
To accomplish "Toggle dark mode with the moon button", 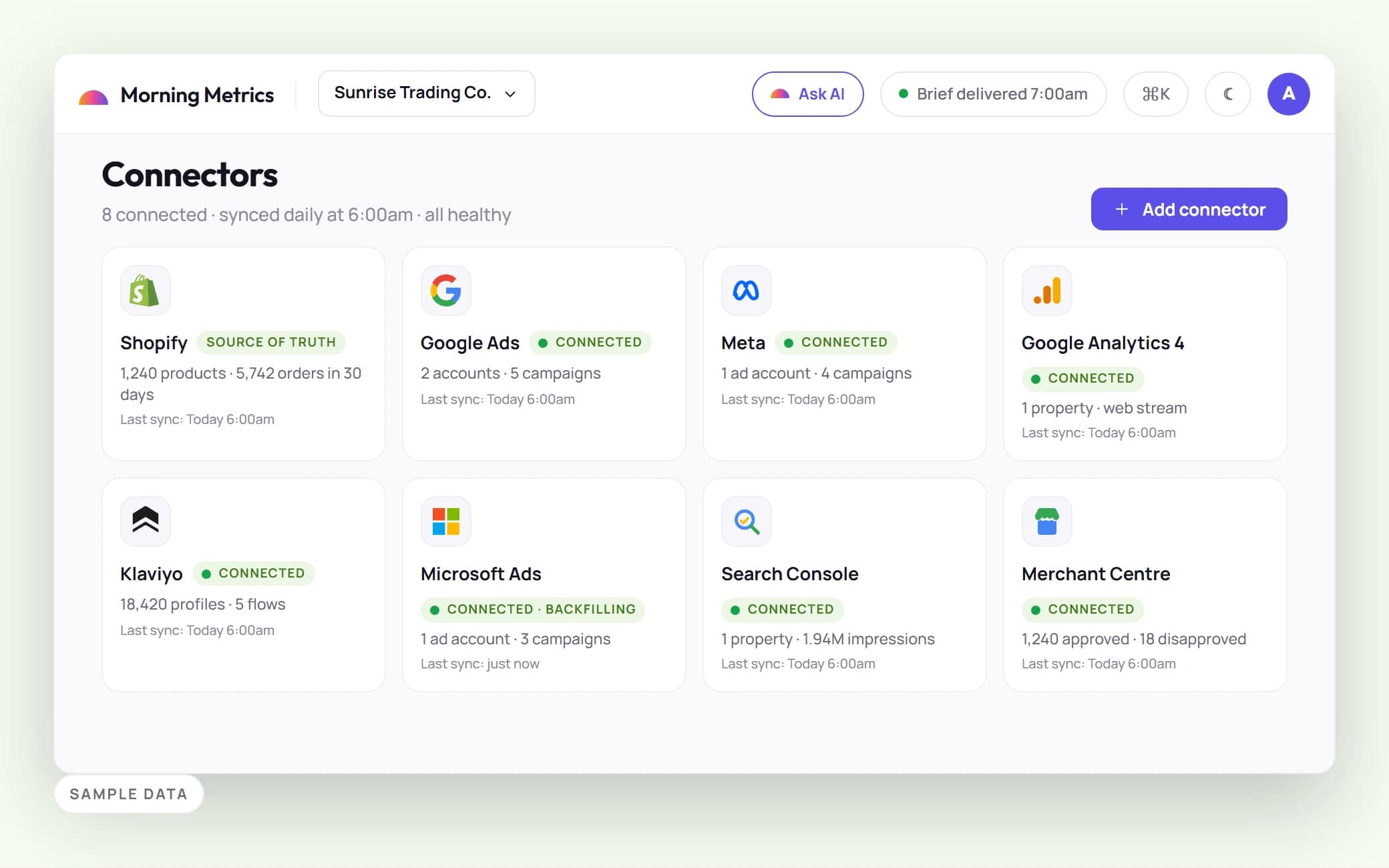I will tap(1227, 94).
